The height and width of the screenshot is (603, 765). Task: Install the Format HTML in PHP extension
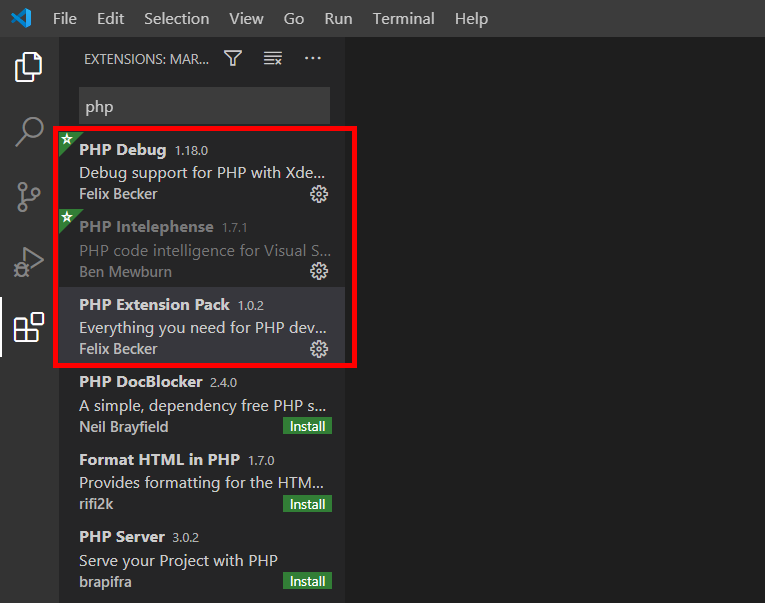[307, 504]
